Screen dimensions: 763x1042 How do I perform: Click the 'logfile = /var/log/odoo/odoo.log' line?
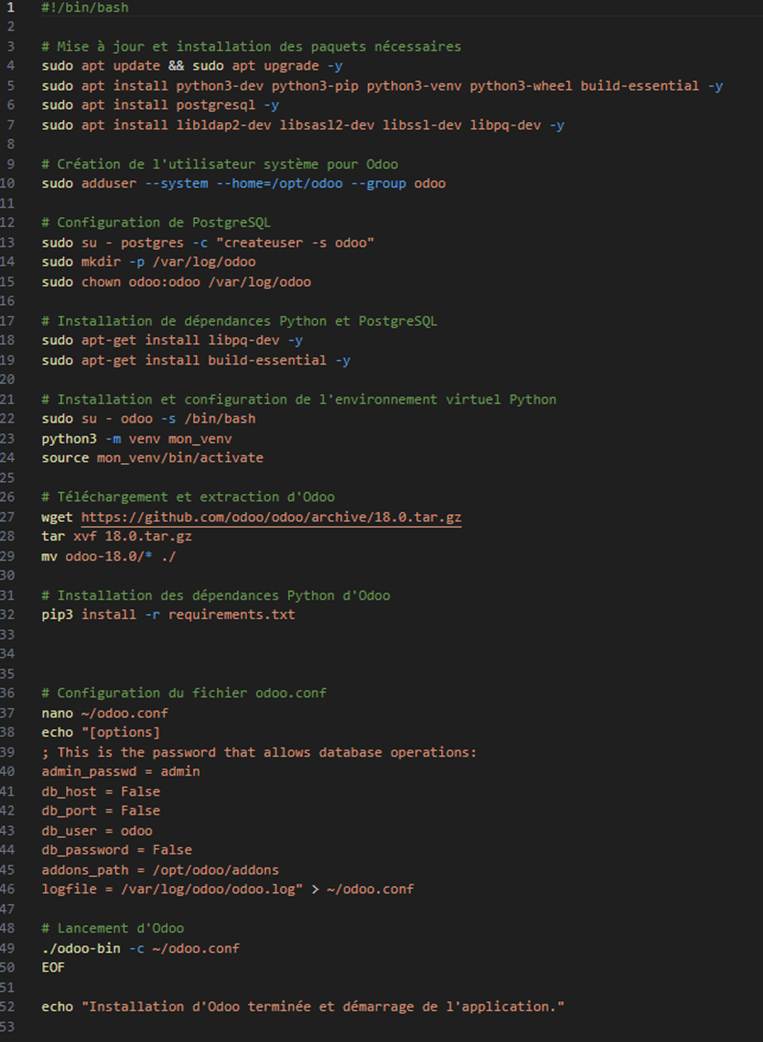tap(228, 889)
